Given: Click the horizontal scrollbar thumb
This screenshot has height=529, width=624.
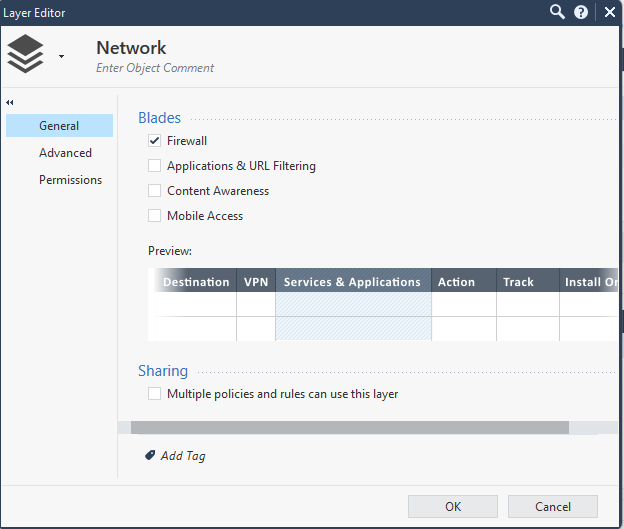Looking at the screenshot, I should click(x=349, y=427).
